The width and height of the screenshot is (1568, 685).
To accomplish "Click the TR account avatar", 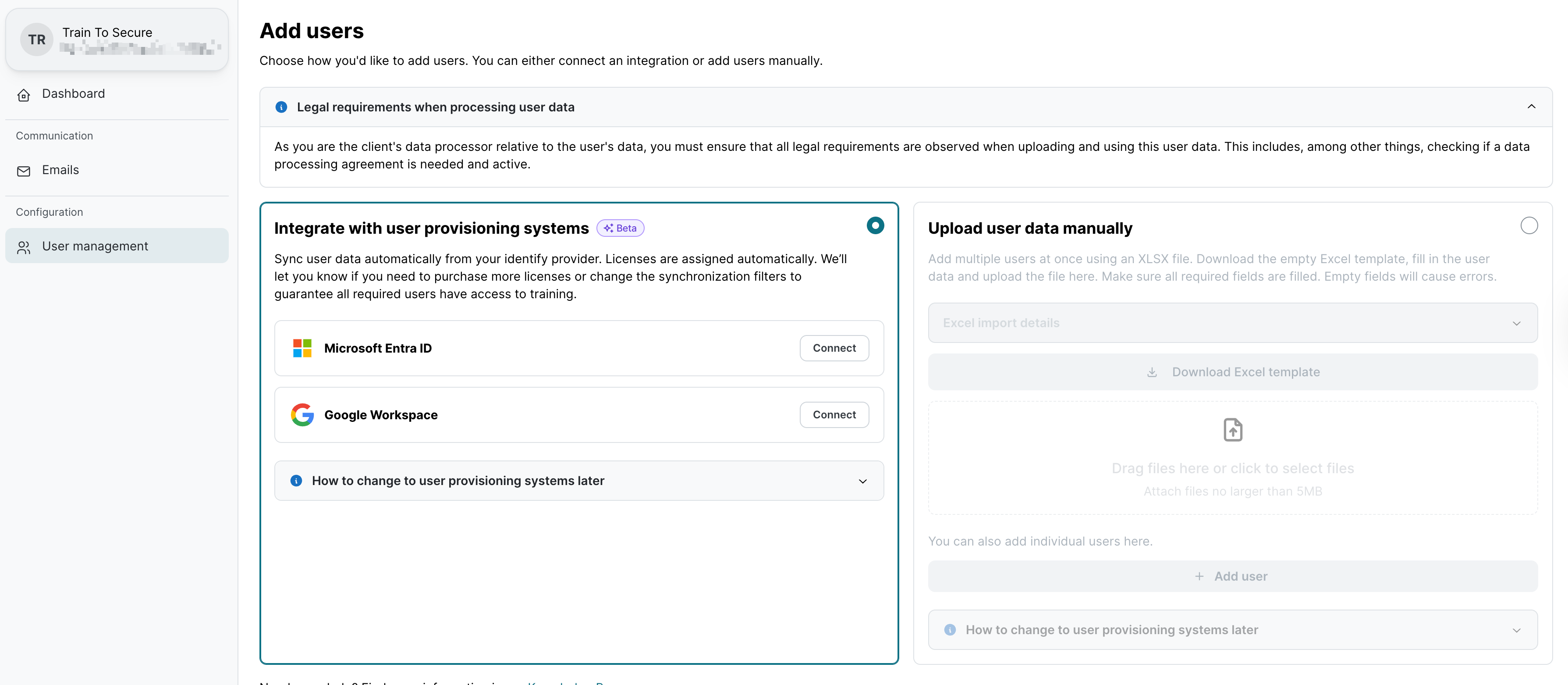I will coord(36,39).
